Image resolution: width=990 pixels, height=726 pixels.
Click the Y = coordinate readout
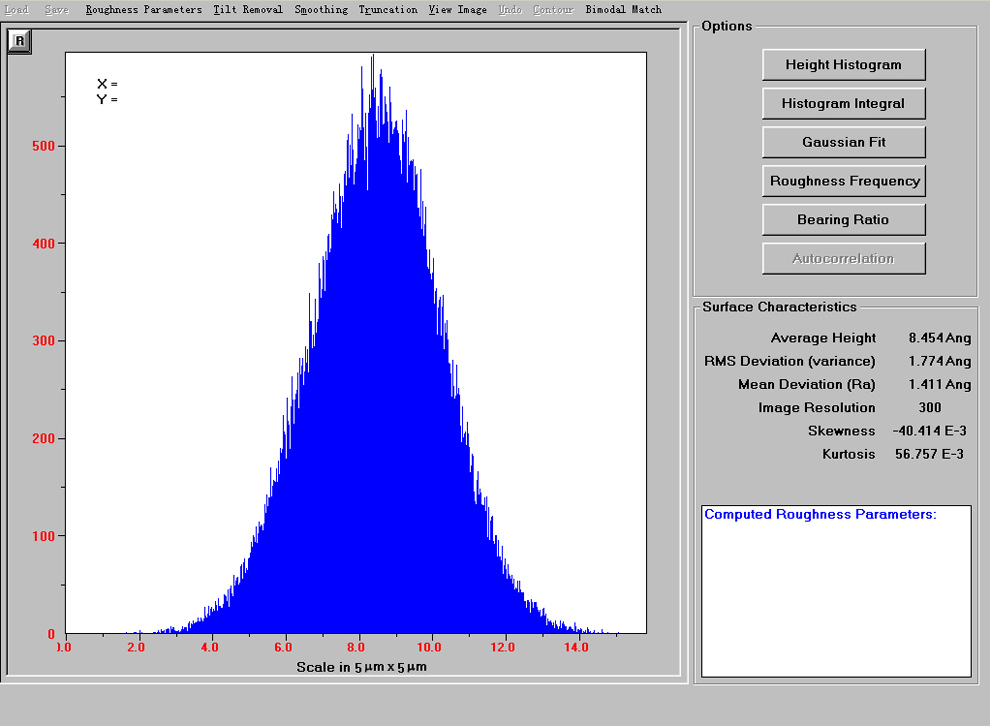(x=107, y=99)
